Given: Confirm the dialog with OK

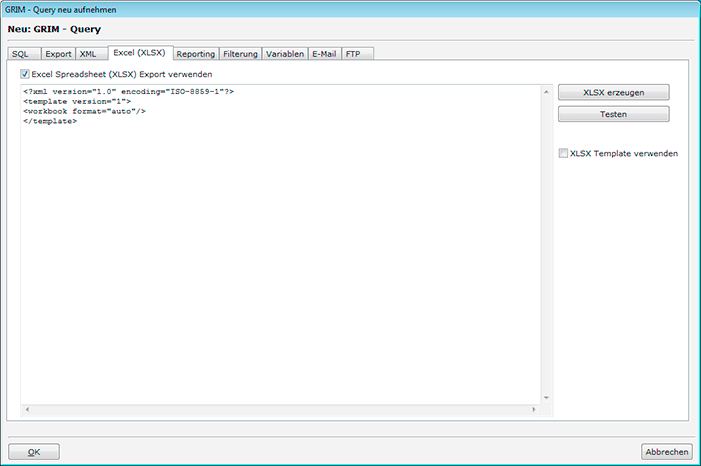Looking at the screenshot, I should pyautogui.click(x=34, y=451).
